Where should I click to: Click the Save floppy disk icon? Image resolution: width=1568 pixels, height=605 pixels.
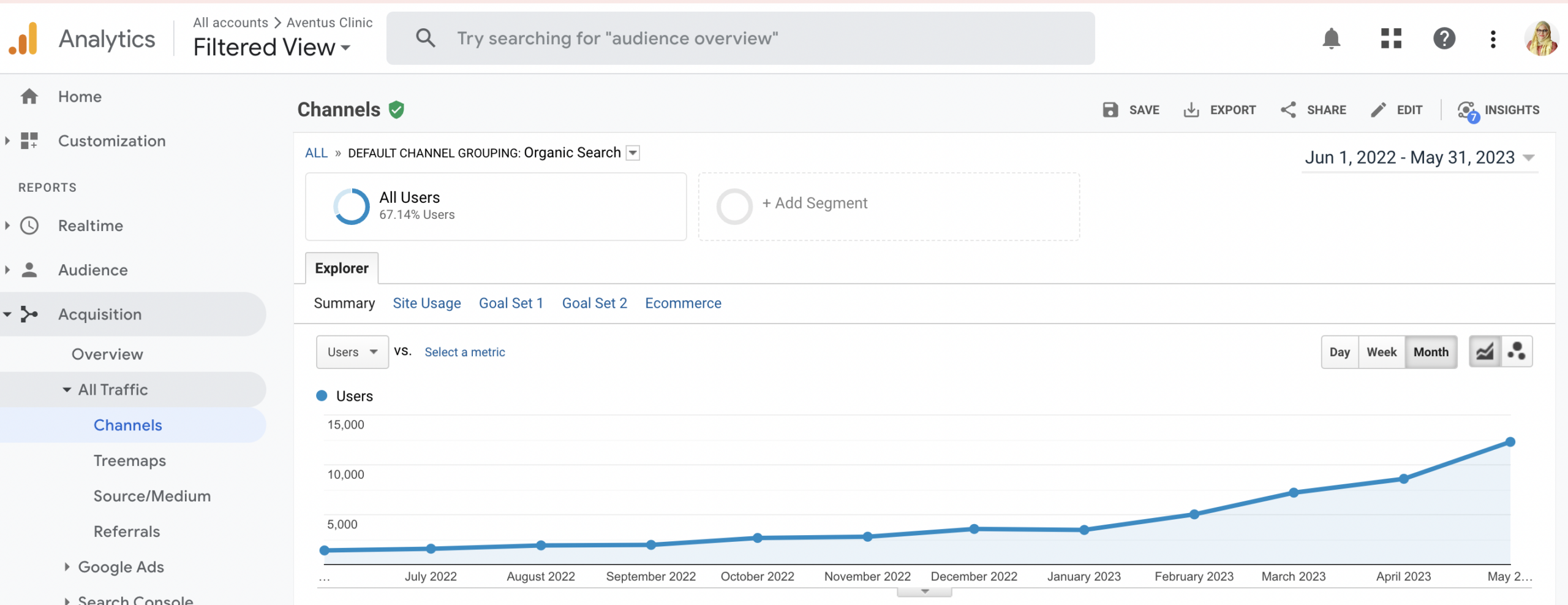click(1110, 110)
